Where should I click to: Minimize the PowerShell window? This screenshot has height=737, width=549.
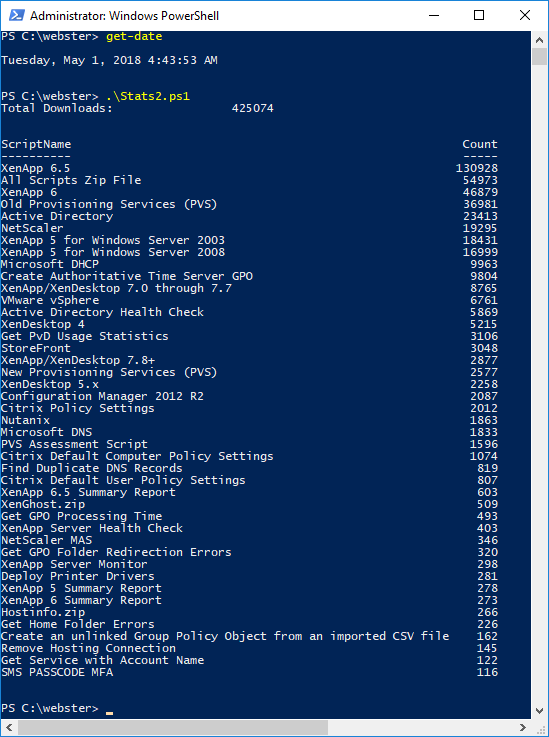tap(433, 16)
